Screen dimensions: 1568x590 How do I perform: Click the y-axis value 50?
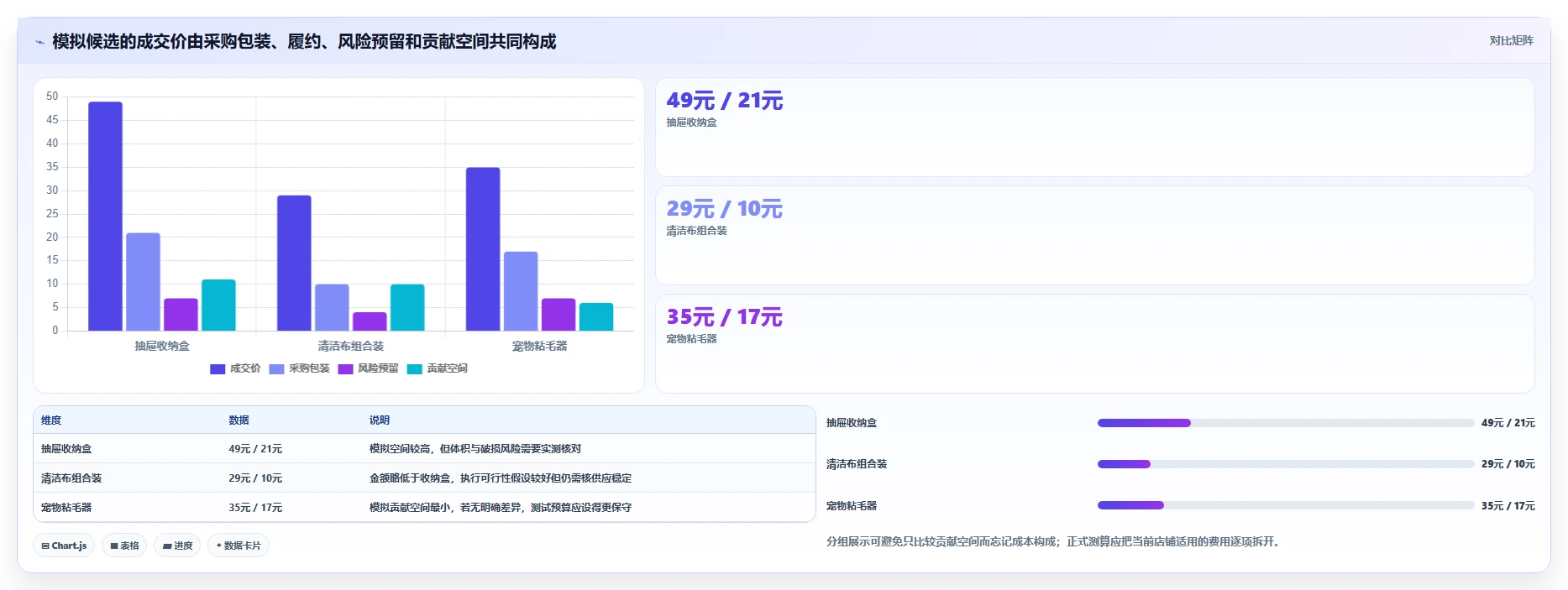(x=52, y=97)
